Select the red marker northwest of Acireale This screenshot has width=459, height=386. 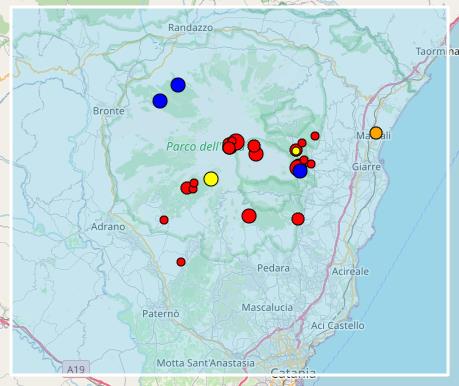(x=298, y=219)
